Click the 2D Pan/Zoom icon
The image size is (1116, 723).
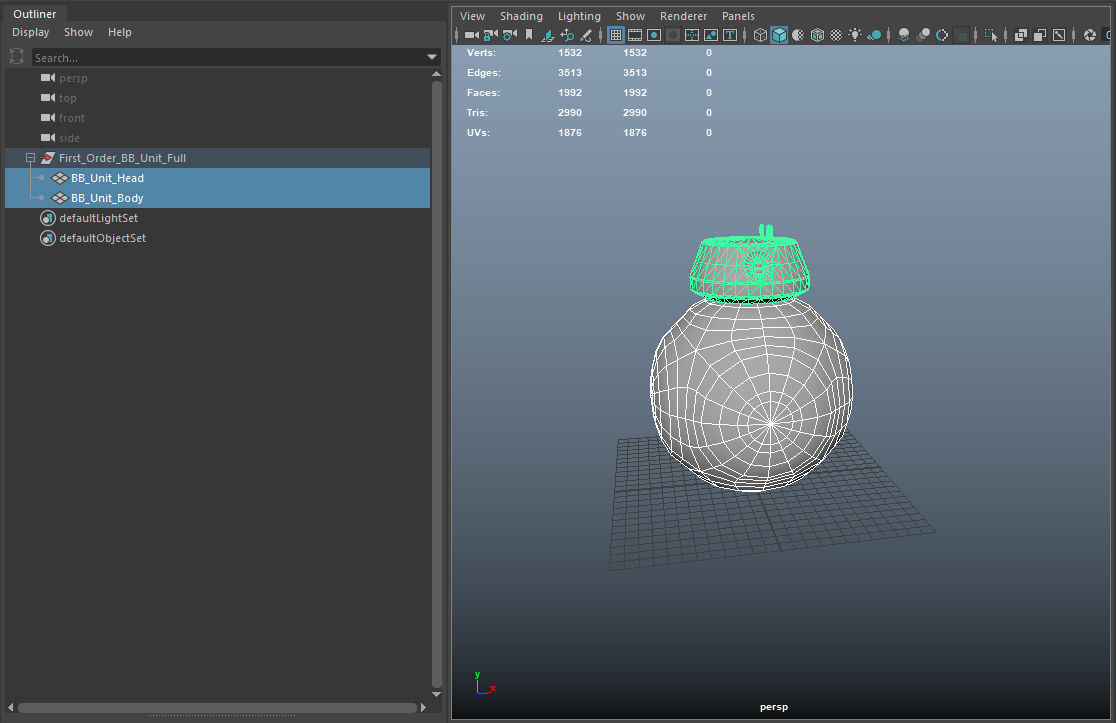coord(567,35)
